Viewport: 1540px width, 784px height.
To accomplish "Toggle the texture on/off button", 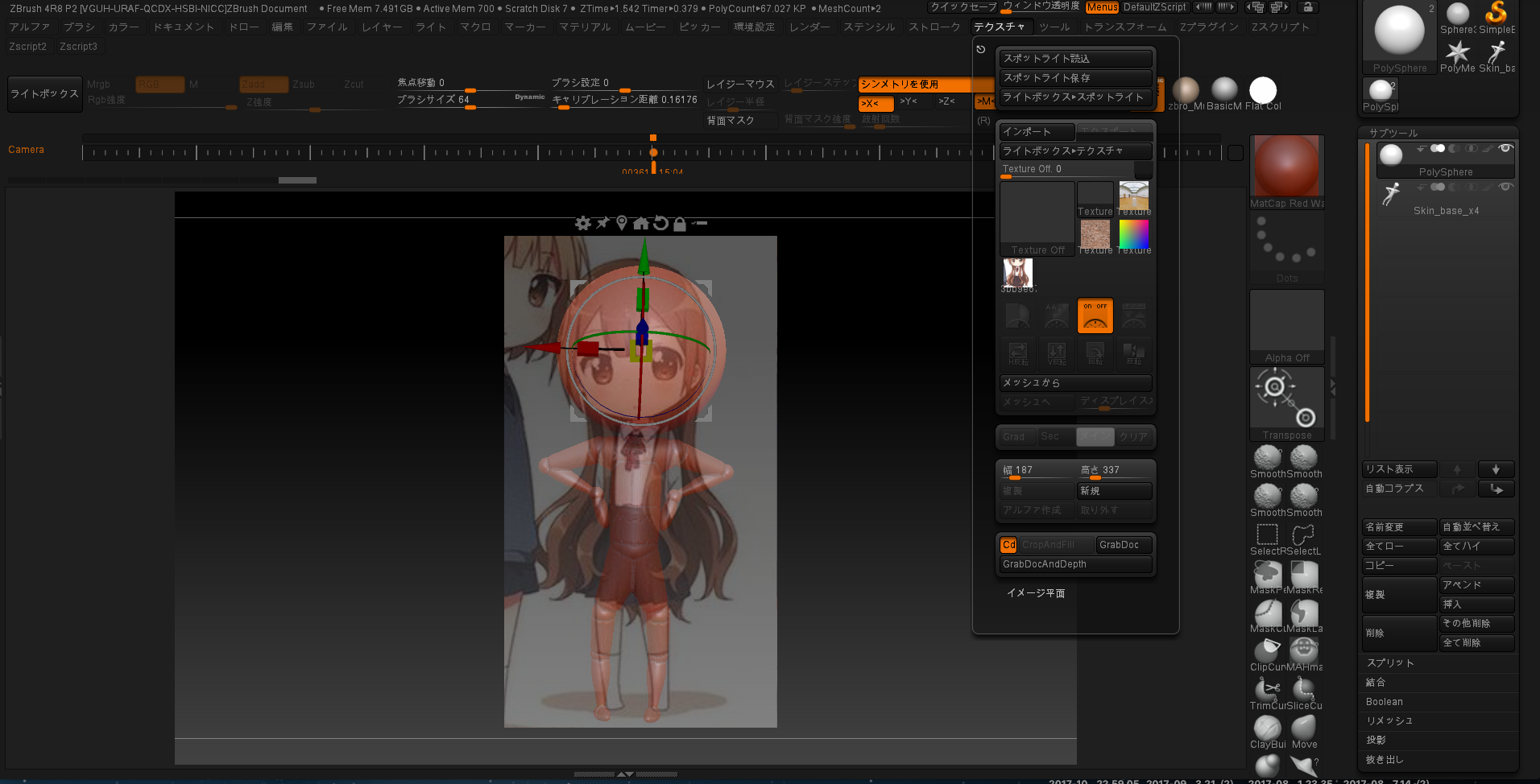I will point(1095,316).
